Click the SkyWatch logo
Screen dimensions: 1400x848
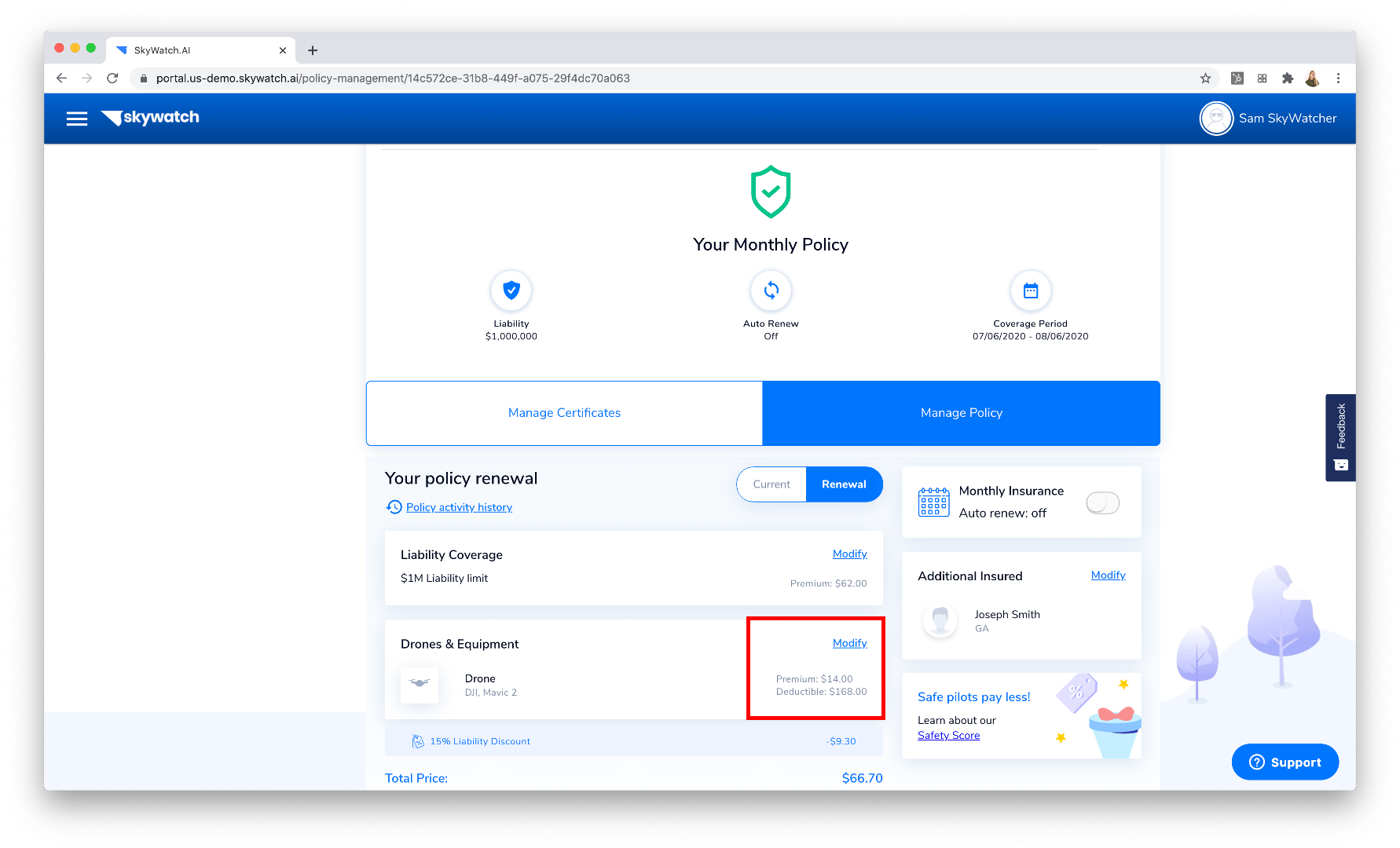[150, 118]
